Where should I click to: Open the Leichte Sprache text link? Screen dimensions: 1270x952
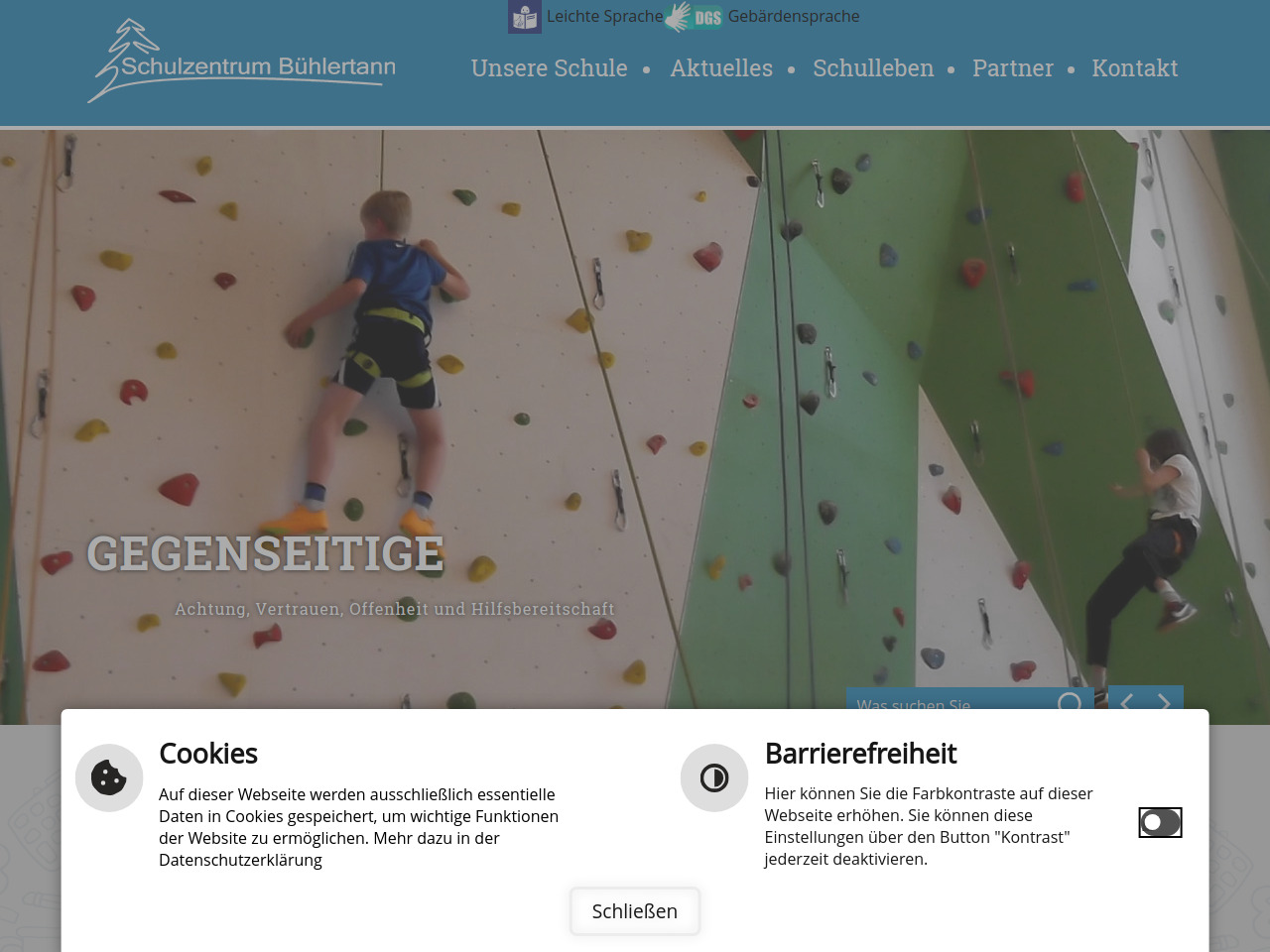pos(604,17)
